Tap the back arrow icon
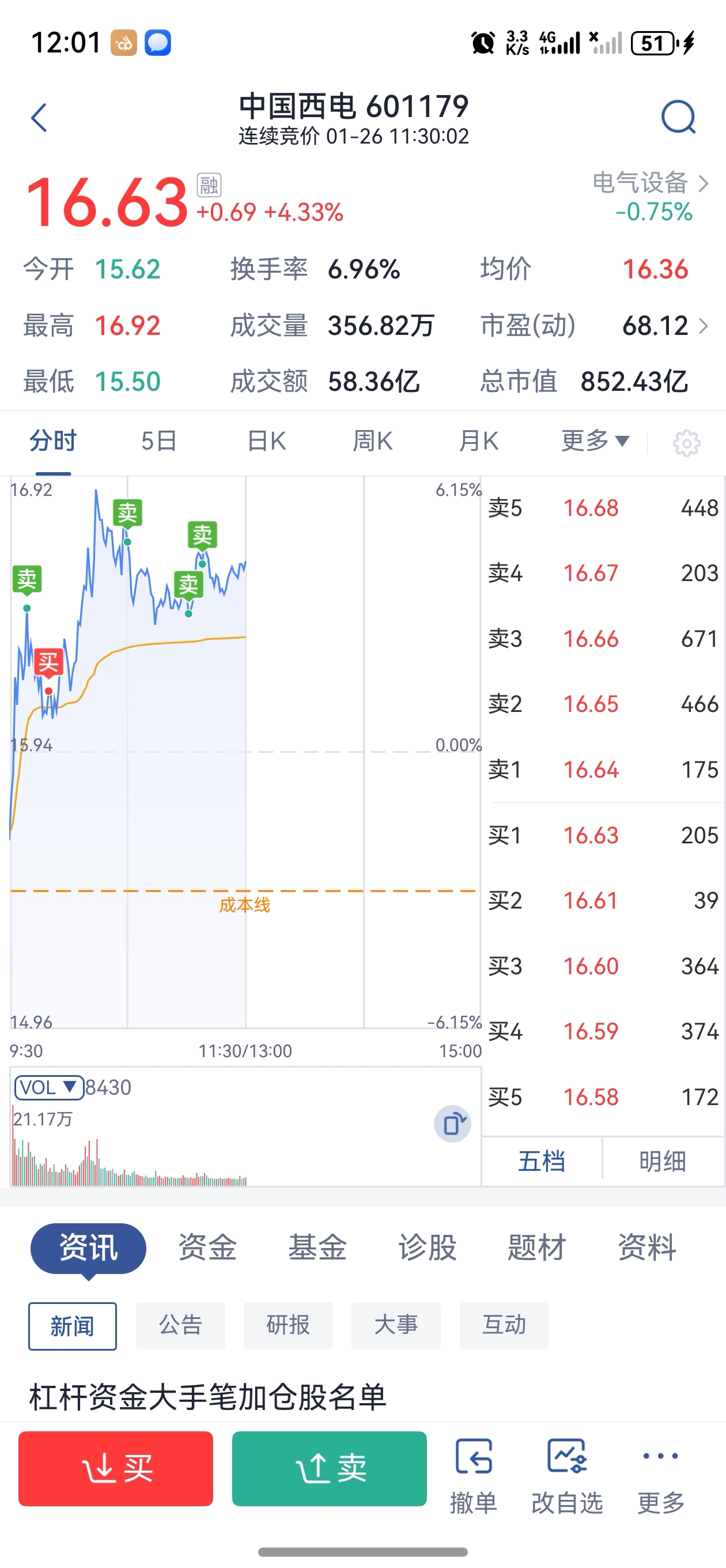 coord(39,118)
